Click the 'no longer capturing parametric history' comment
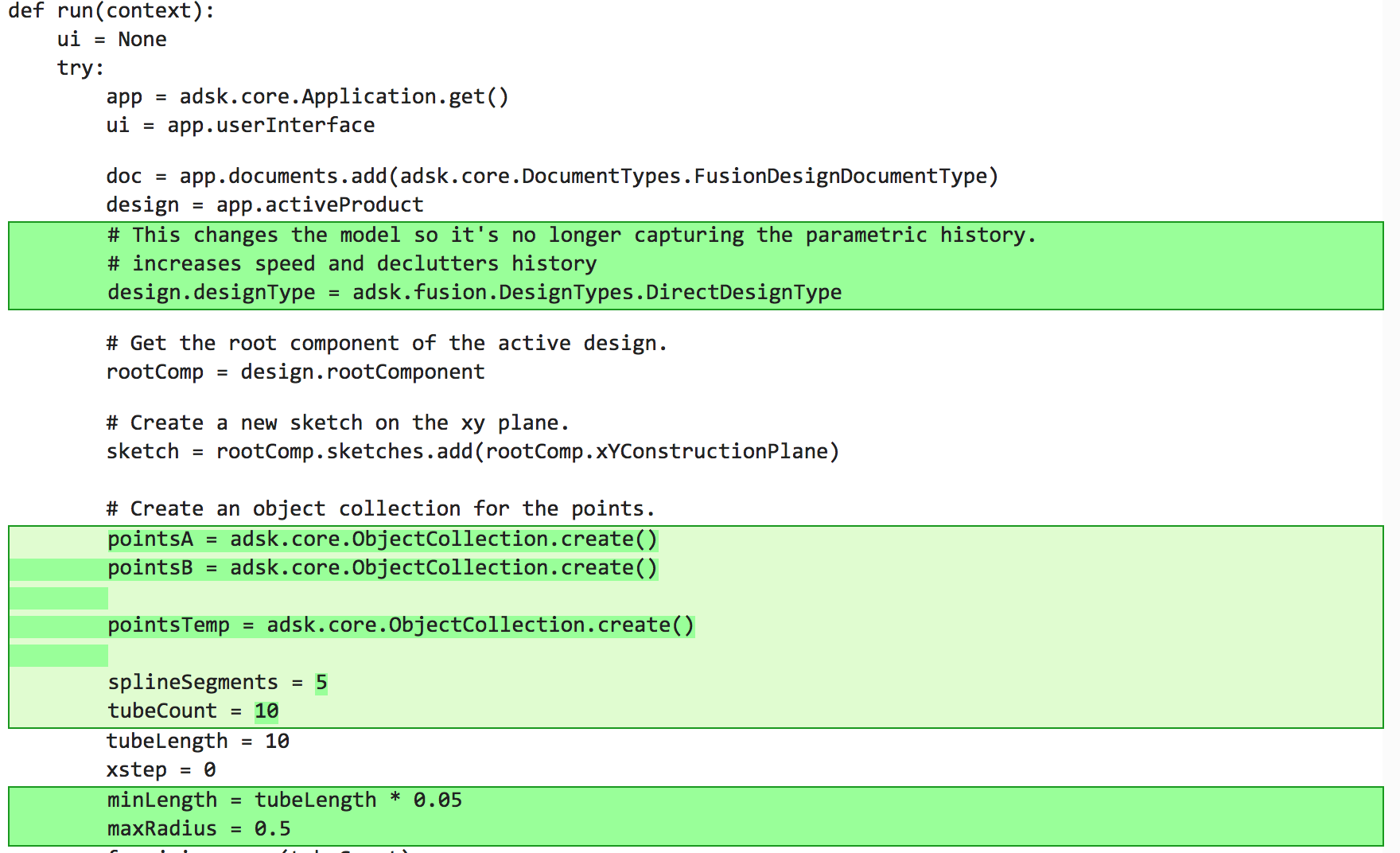The image size is (1400, 853). [571, 236]
